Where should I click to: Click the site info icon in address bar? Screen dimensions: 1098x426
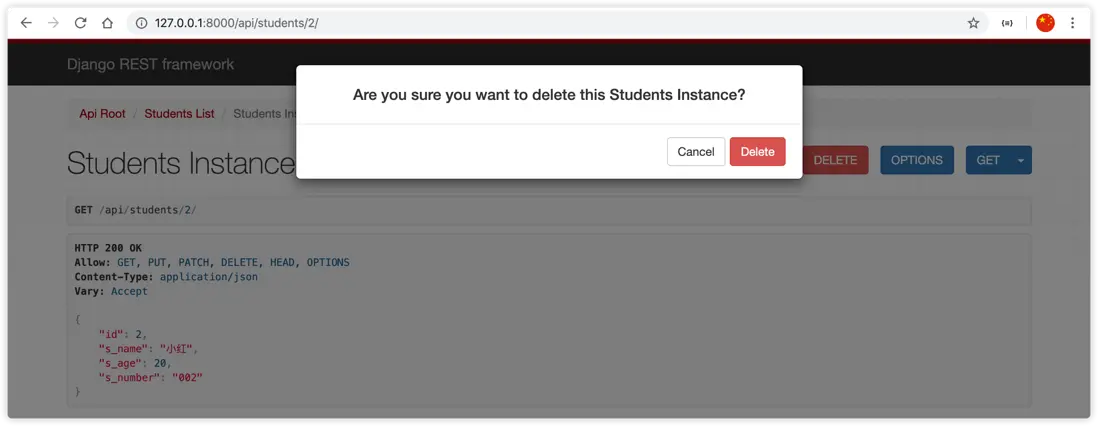pyautogui.click(x=141, y=23)
